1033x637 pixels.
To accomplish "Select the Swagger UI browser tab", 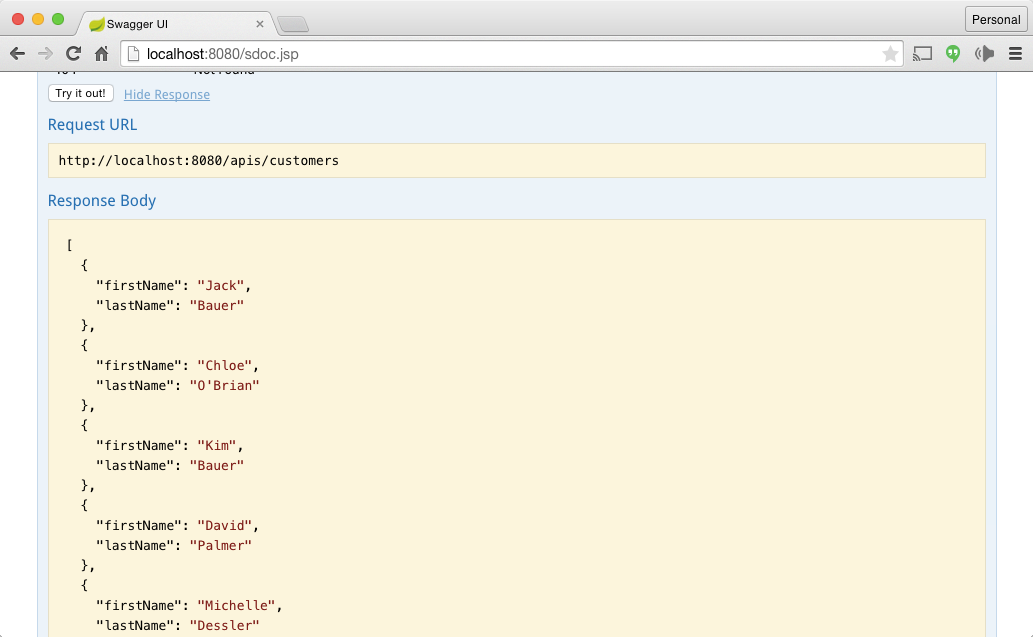I will tap(175, 24).
